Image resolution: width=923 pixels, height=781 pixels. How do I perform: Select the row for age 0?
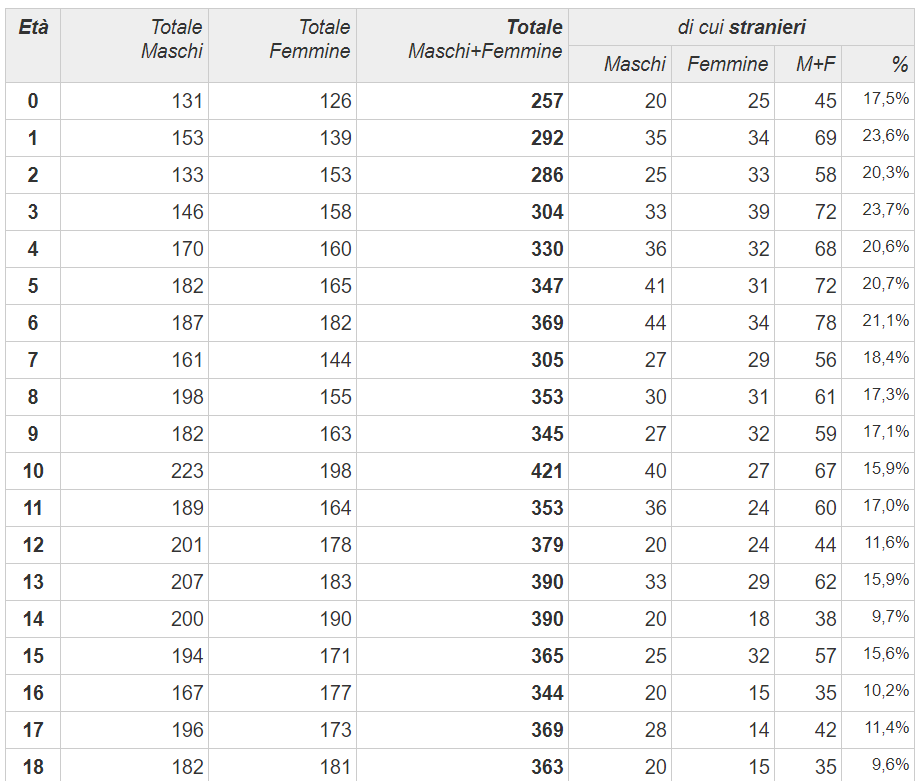[x=460, y=101]
